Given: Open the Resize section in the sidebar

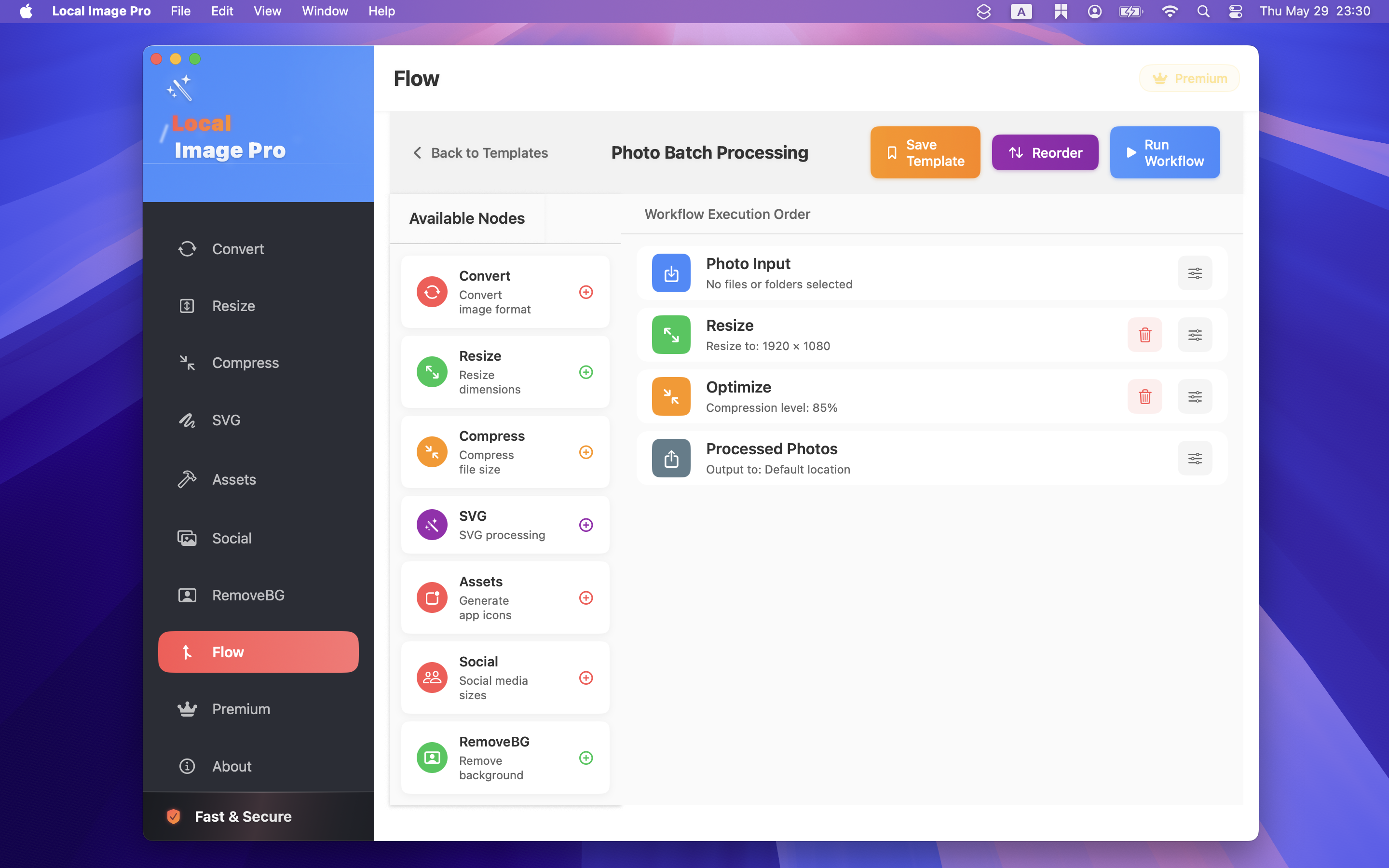Looking at the screenshot, I should (x=259, y=306).
